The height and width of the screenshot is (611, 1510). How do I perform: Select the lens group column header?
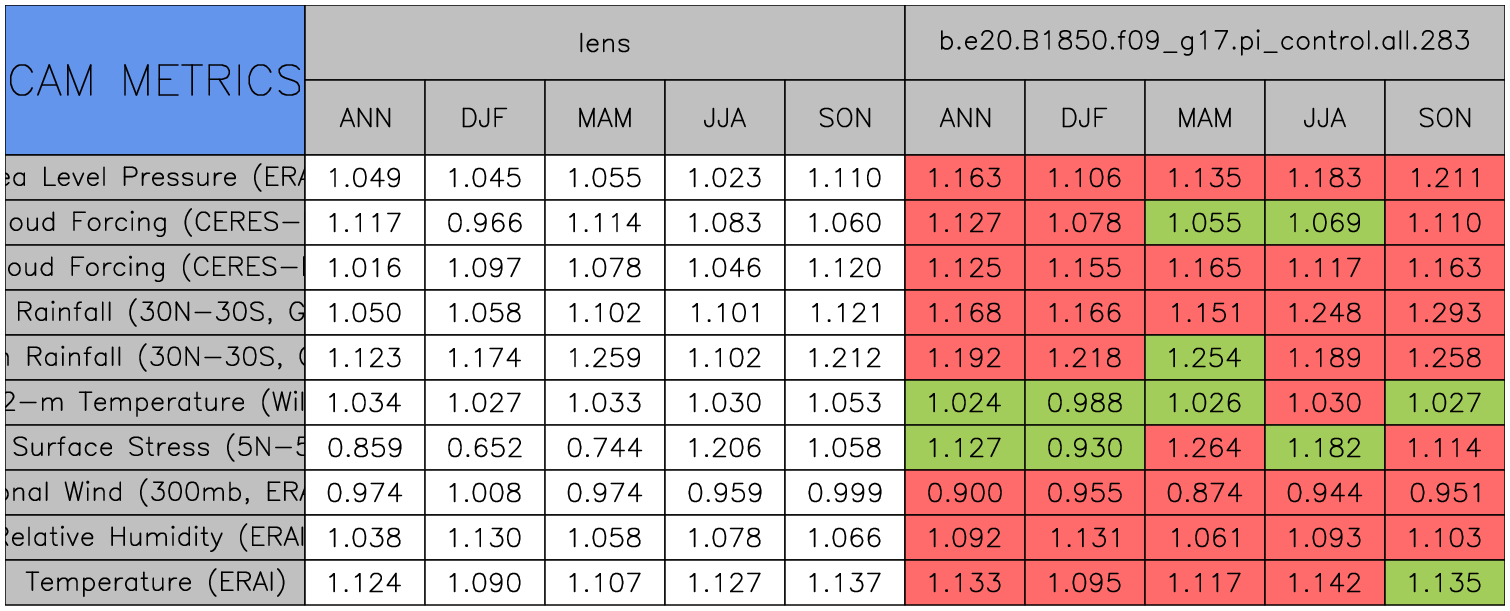[x=604, y=42]
